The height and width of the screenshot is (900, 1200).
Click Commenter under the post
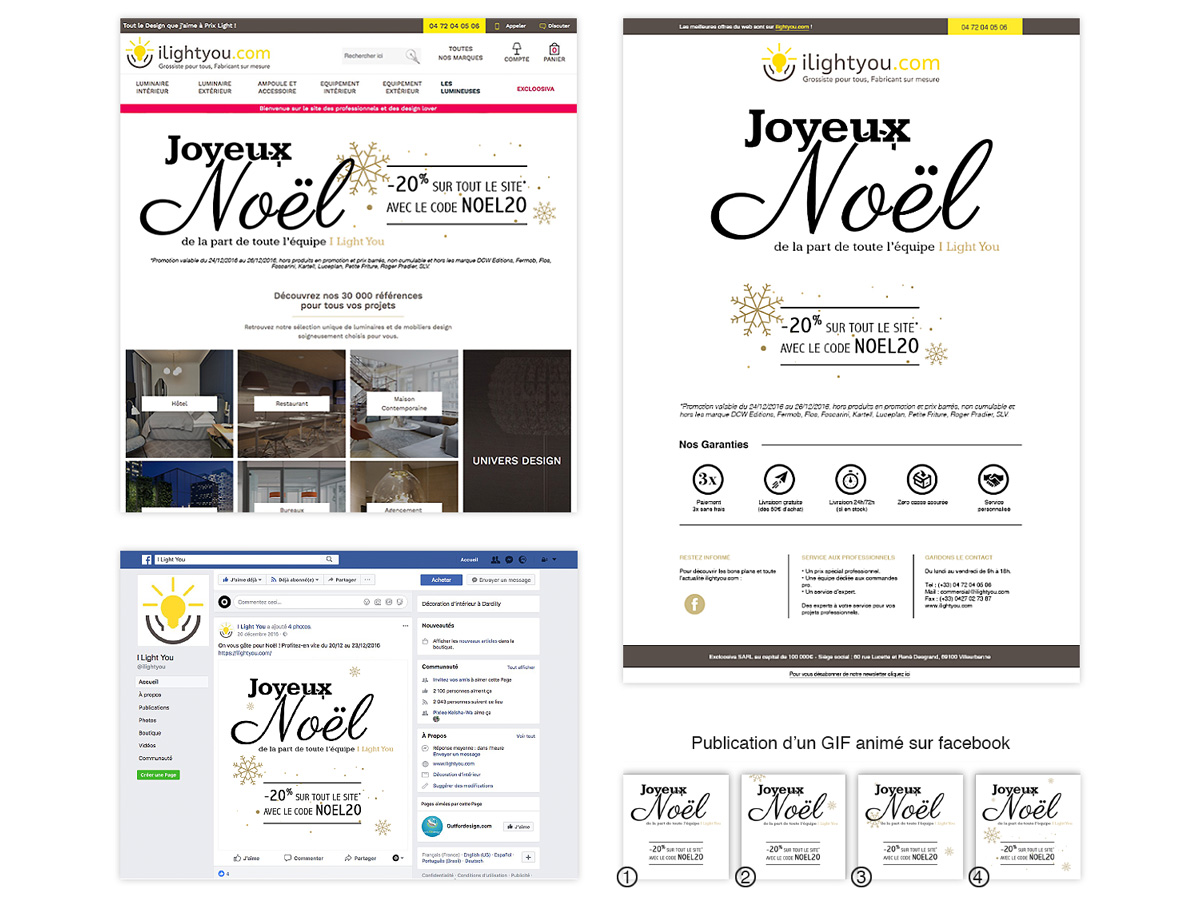(304, 858)
